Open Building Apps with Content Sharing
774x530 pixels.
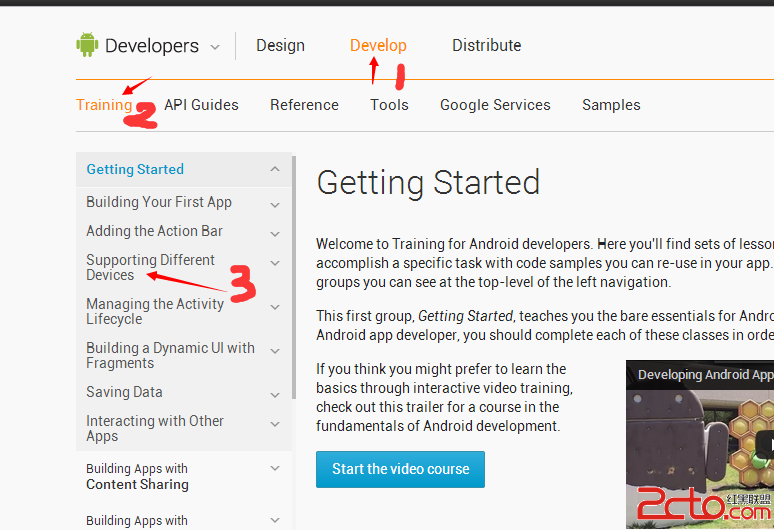click(137, 476)
